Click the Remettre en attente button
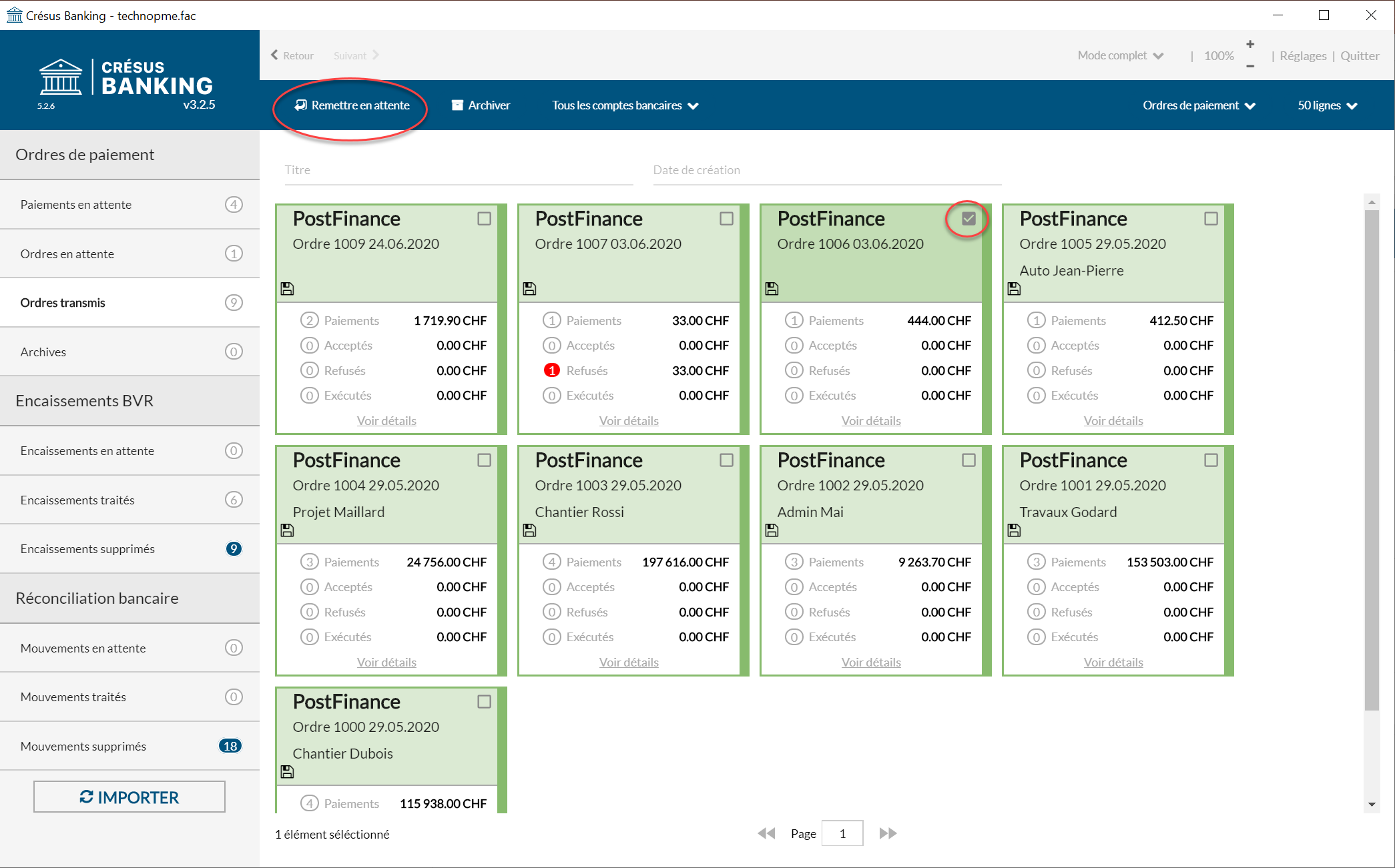The height and width of the screenshot is (868, 1395). pos(352,105)
